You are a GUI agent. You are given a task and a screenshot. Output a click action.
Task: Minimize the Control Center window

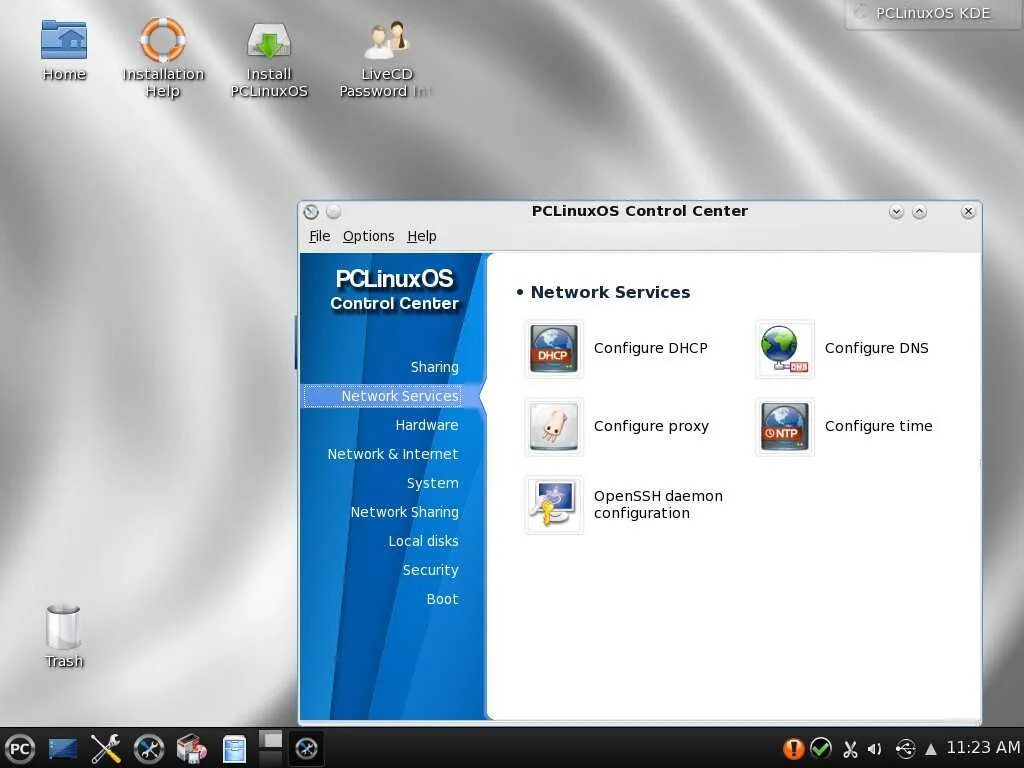point(896,212)
